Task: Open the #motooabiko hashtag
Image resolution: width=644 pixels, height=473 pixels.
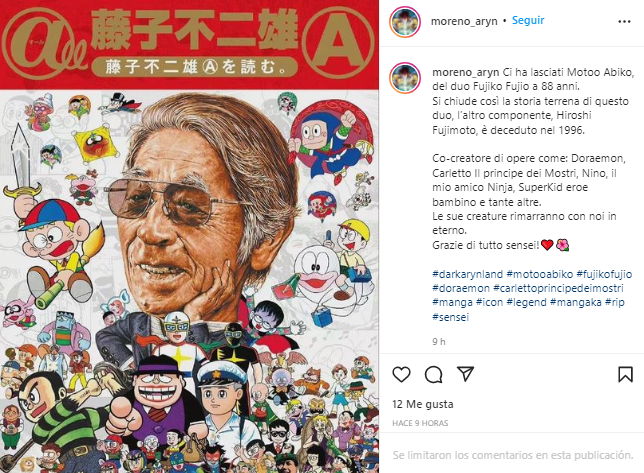Action: pos(540,274)
